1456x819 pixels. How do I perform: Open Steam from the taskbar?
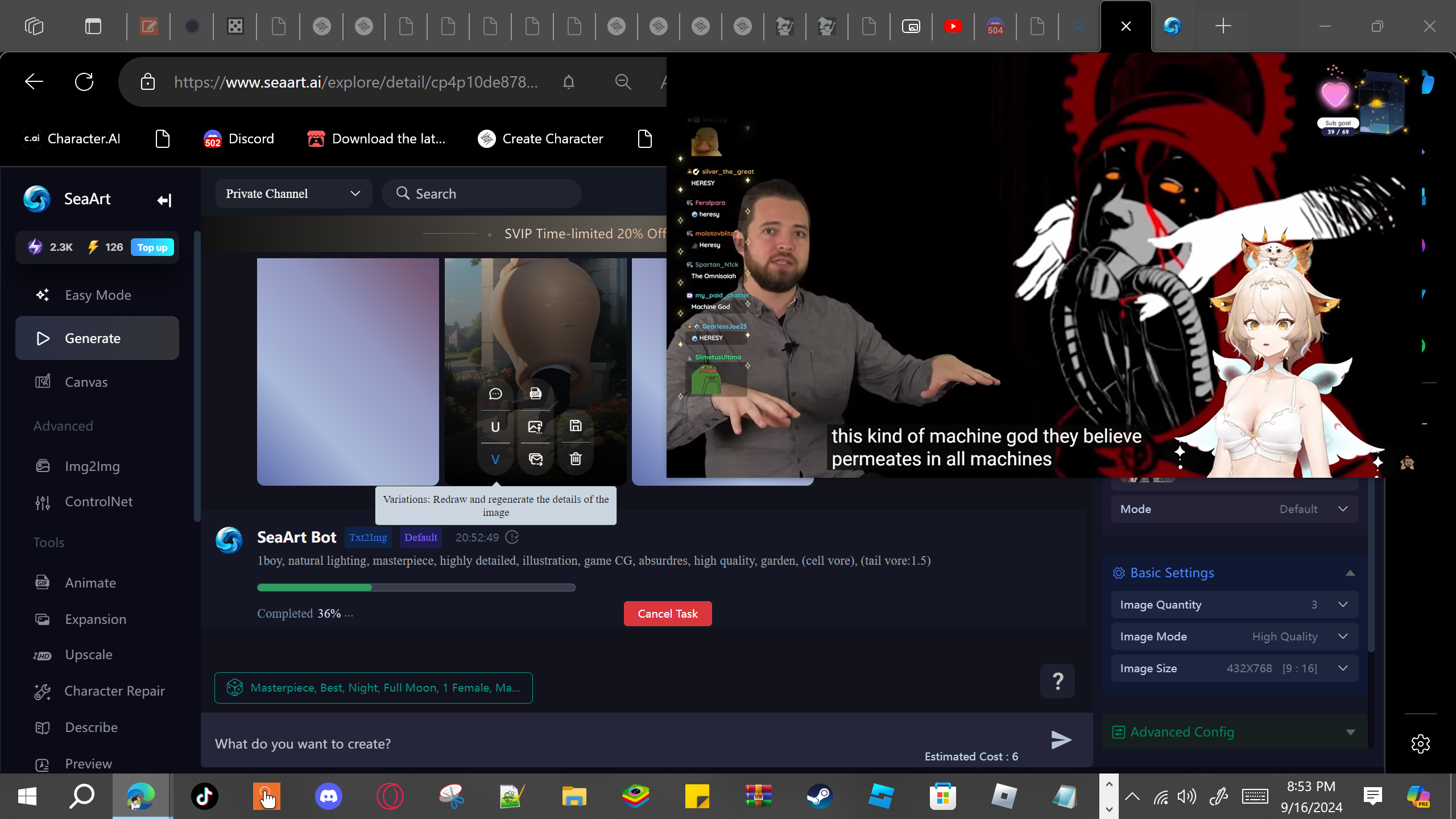click(820, 796)
